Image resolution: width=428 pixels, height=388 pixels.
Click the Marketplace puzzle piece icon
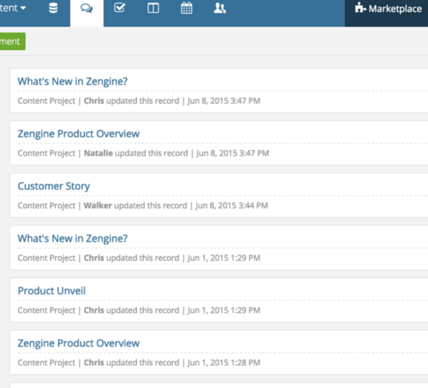tap(360, 8)
